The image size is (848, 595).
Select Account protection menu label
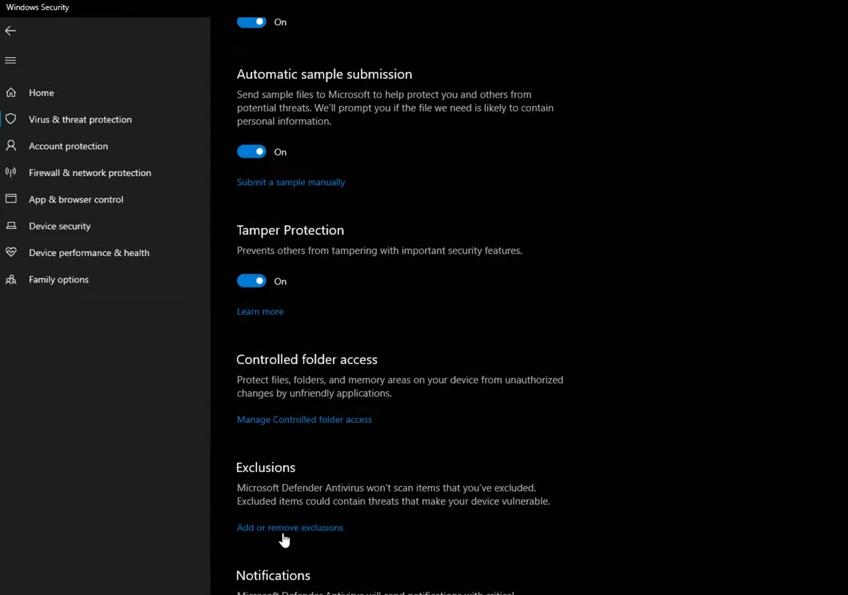click(68, 146)
